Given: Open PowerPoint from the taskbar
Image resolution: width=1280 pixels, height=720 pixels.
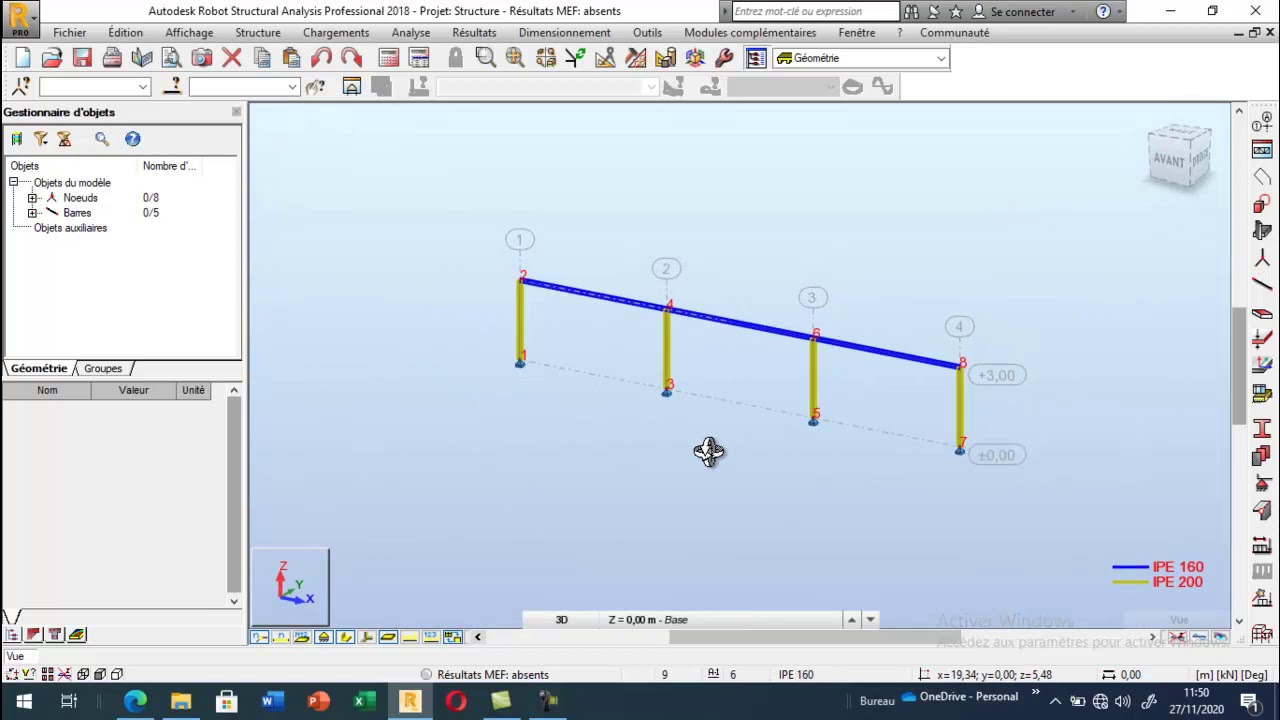Looking at the screenshot, I should pyautogui.click(x=318, y=701).
